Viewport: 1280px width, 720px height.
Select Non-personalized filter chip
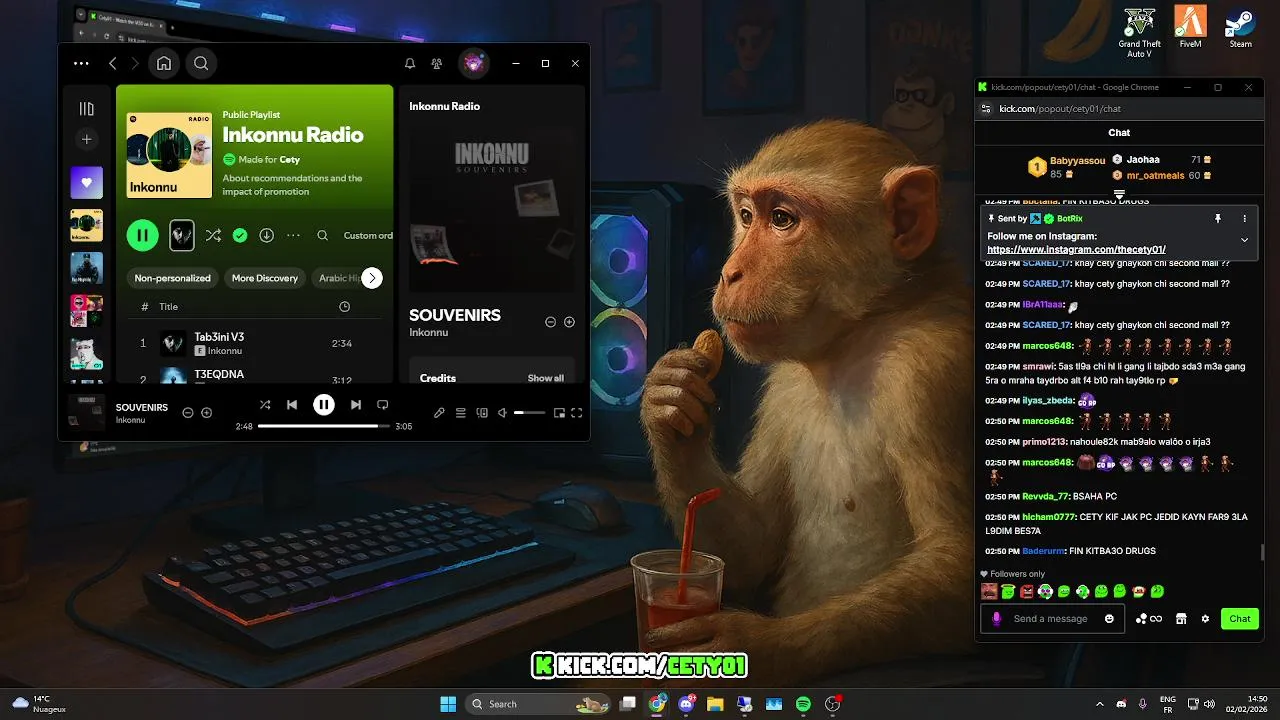coord(172,278)
